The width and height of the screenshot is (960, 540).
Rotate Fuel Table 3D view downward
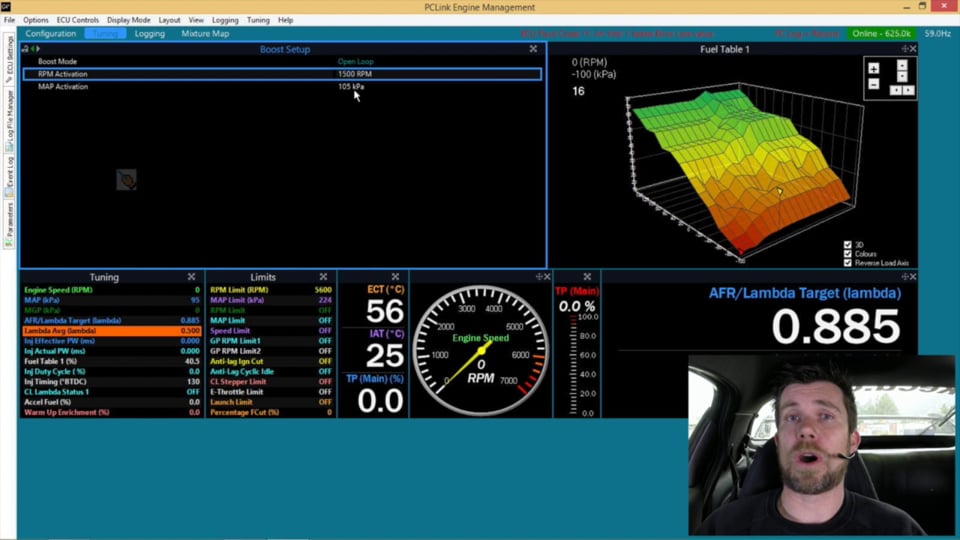[x=902, y=77]
